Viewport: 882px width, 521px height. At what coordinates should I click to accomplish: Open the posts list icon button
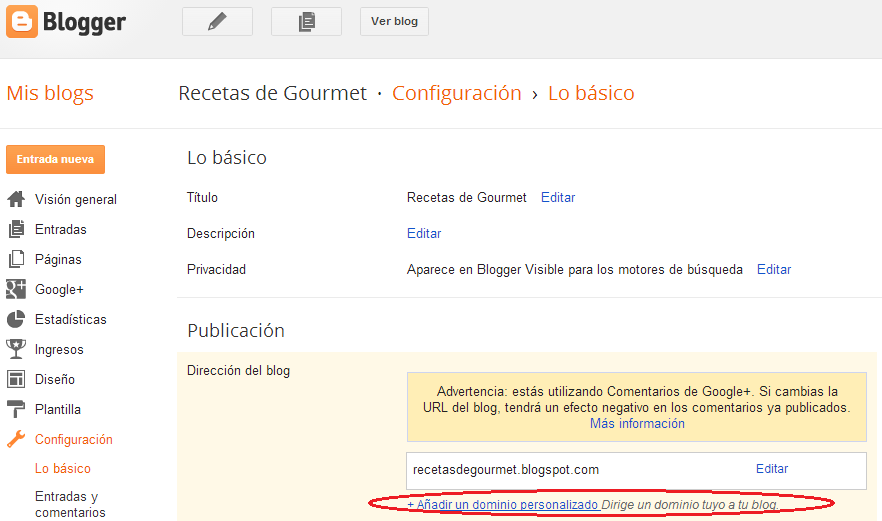[x=306, y=21]
